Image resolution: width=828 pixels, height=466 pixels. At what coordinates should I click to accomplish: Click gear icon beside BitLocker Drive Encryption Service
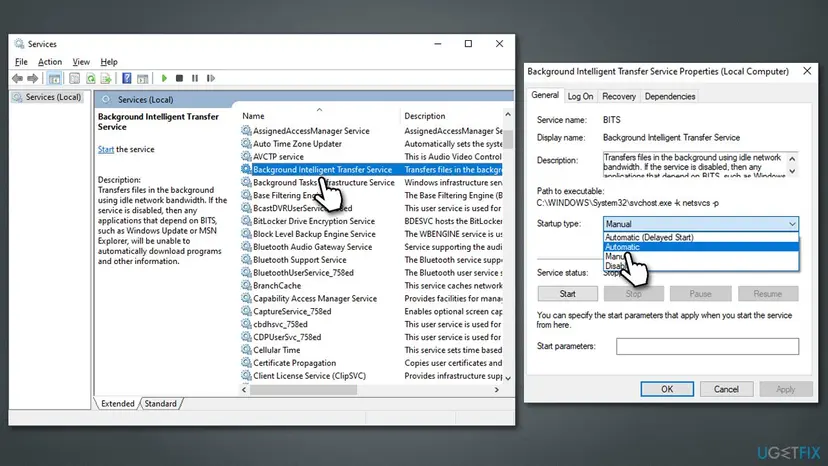[x=246, y=221]
